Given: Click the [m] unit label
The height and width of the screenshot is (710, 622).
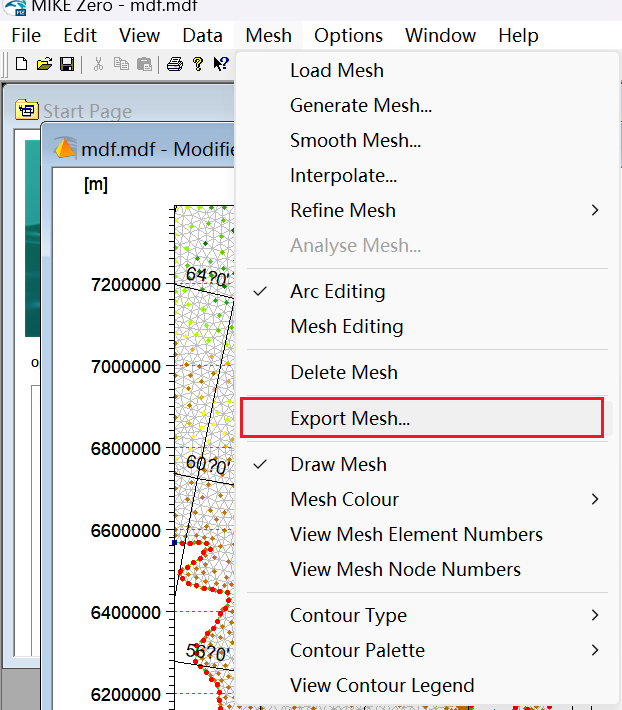Looking at the screenshot, I should click(96, 185).
